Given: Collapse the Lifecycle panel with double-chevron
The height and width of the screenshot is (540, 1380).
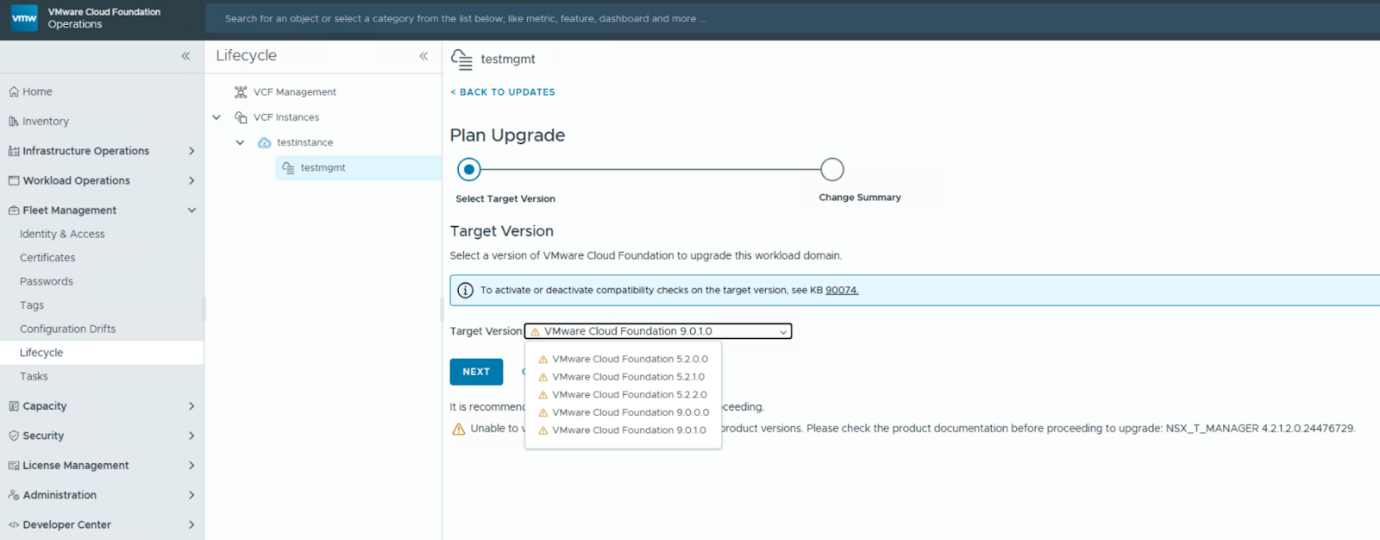Looking at the screenshot, I should (x=423, y=56).
